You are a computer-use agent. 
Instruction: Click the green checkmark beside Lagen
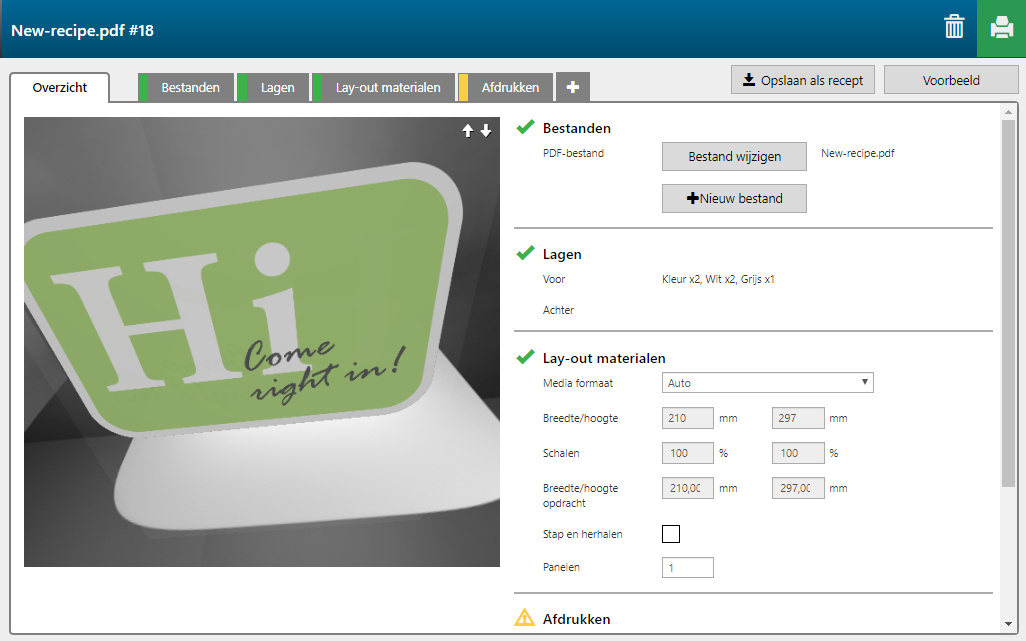point(525,253)
